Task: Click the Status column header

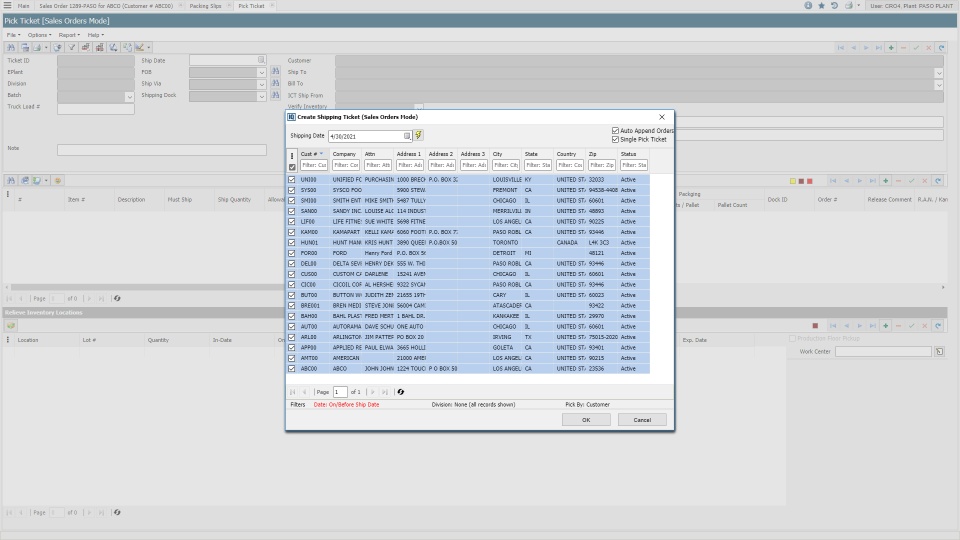Action: (628, 154)
